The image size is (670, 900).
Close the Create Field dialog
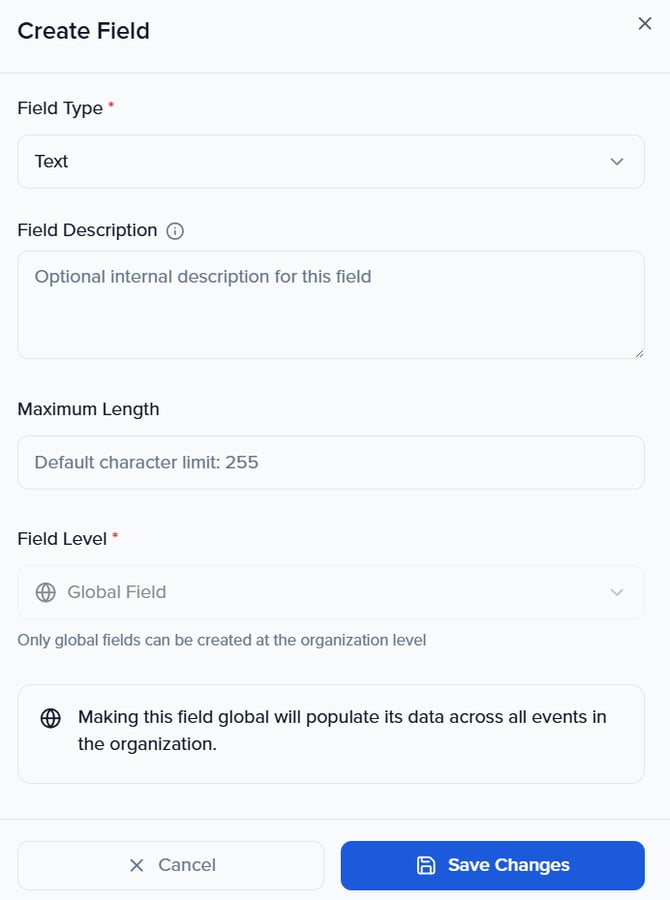tap(645, 24)
